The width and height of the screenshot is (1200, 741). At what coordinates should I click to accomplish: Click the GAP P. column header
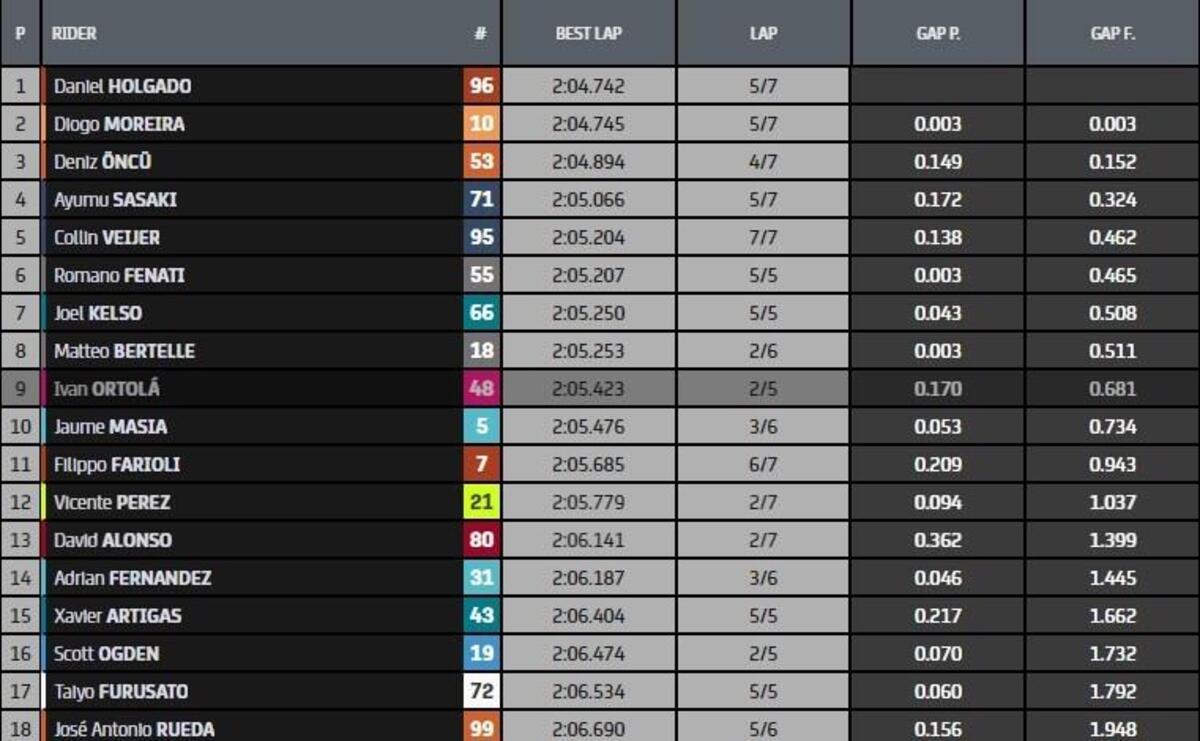coord(938,33)
